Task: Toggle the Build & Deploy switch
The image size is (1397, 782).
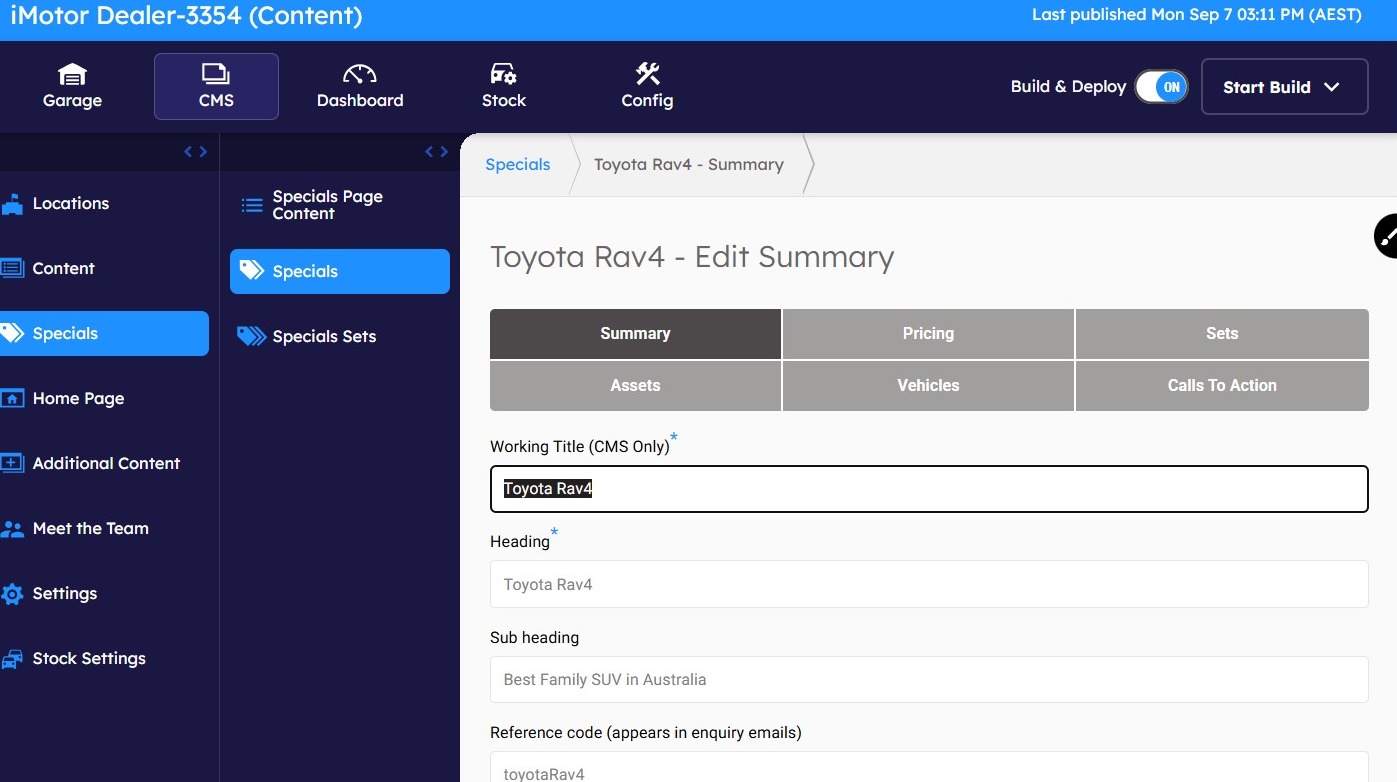Action: coord(1161,87)
